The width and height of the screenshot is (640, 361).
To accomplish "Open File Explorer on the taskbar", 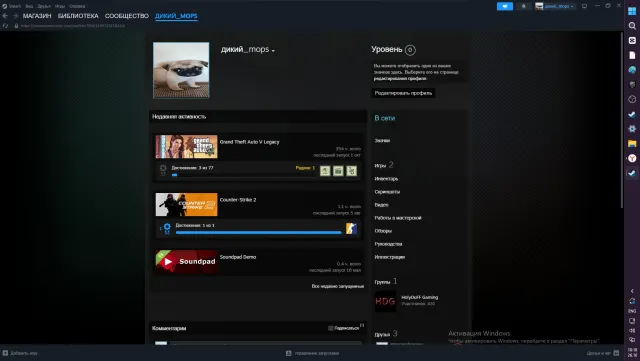I will 632,143.
